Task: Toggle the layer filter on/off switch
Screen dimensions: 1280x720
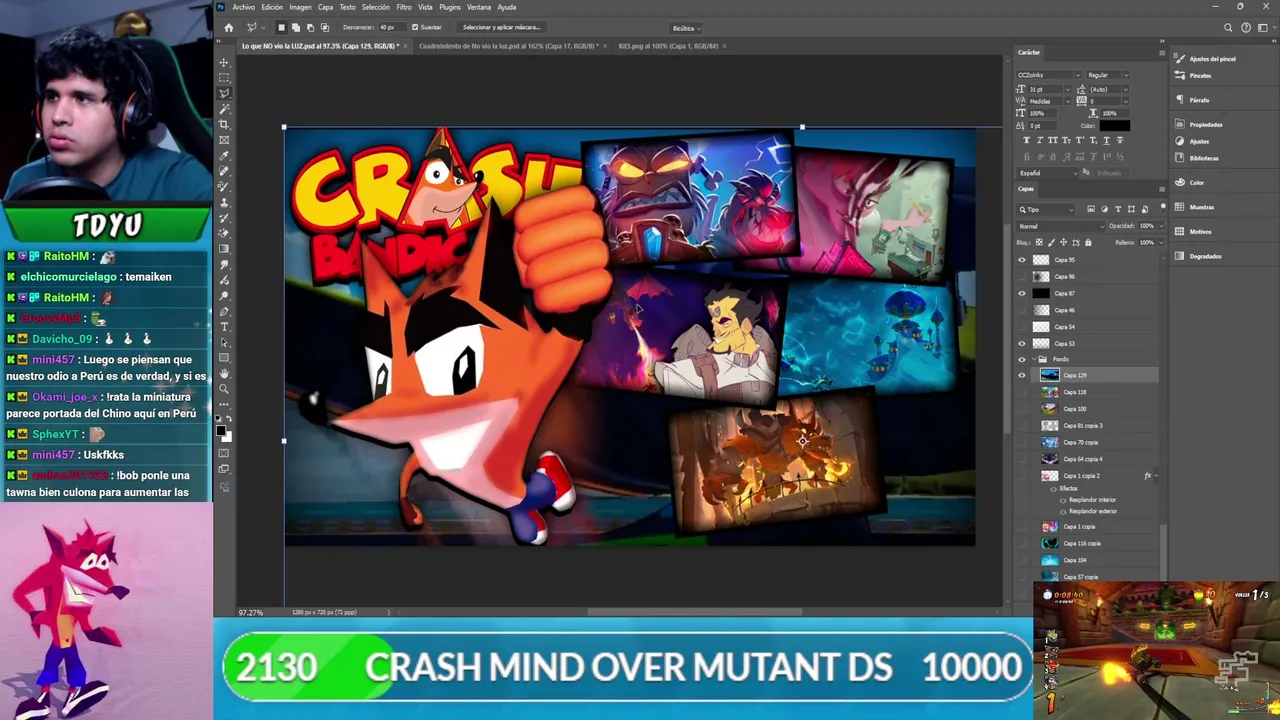Action: (x=1162, y=207)
